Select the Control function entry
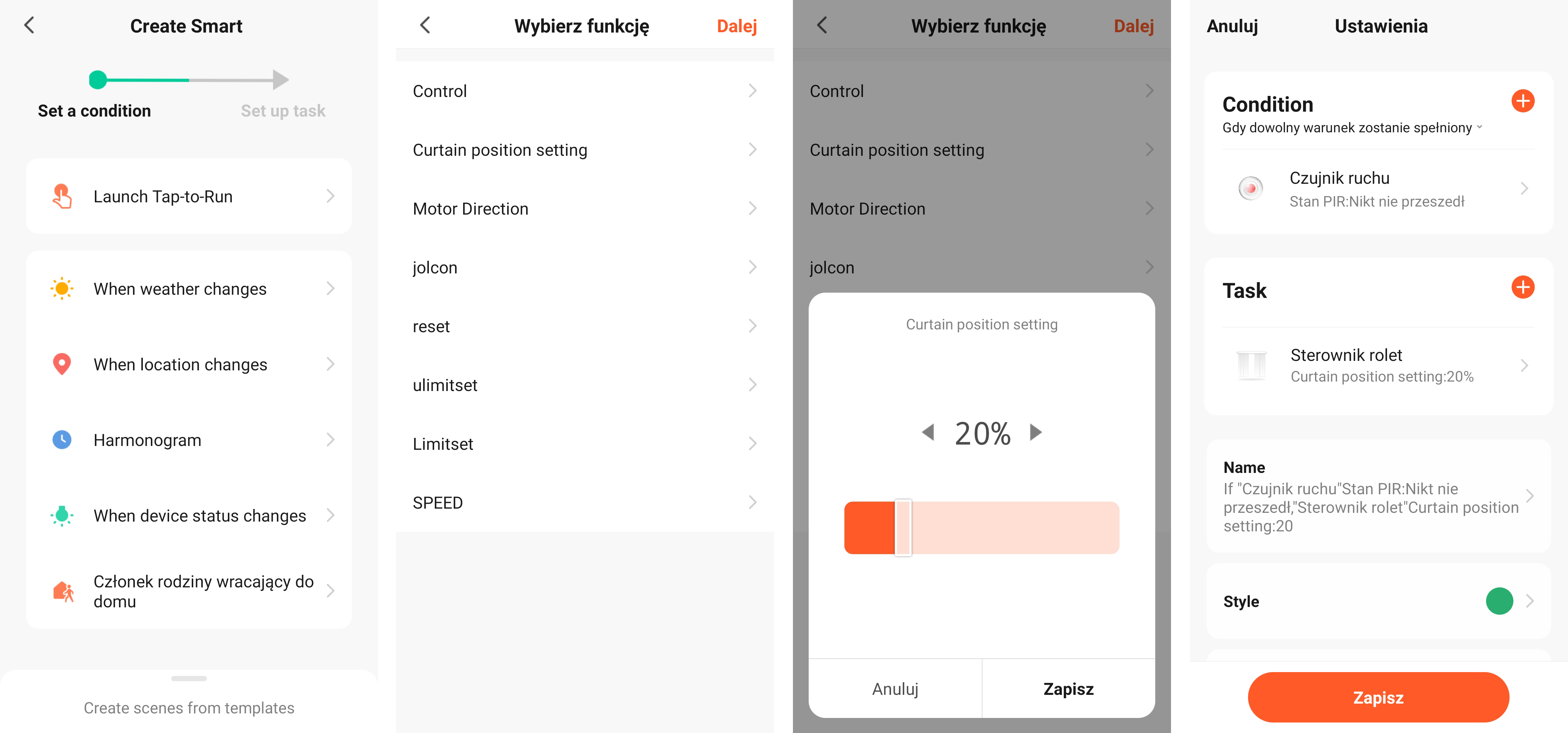This screenshot has height=733, width=1568. click(x=584, y=91)
